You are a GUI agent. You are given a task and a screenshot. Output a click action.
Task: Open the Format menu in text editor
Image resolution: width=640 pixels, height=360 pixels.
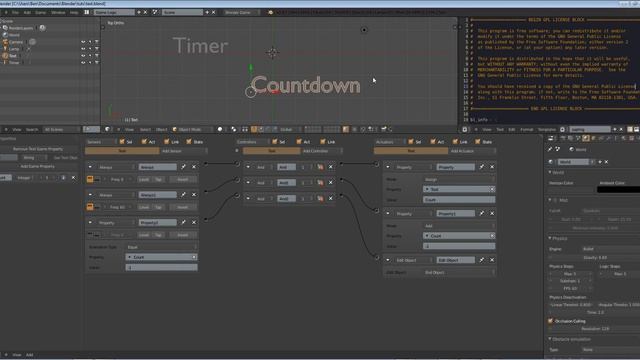(x=527, y=129)
